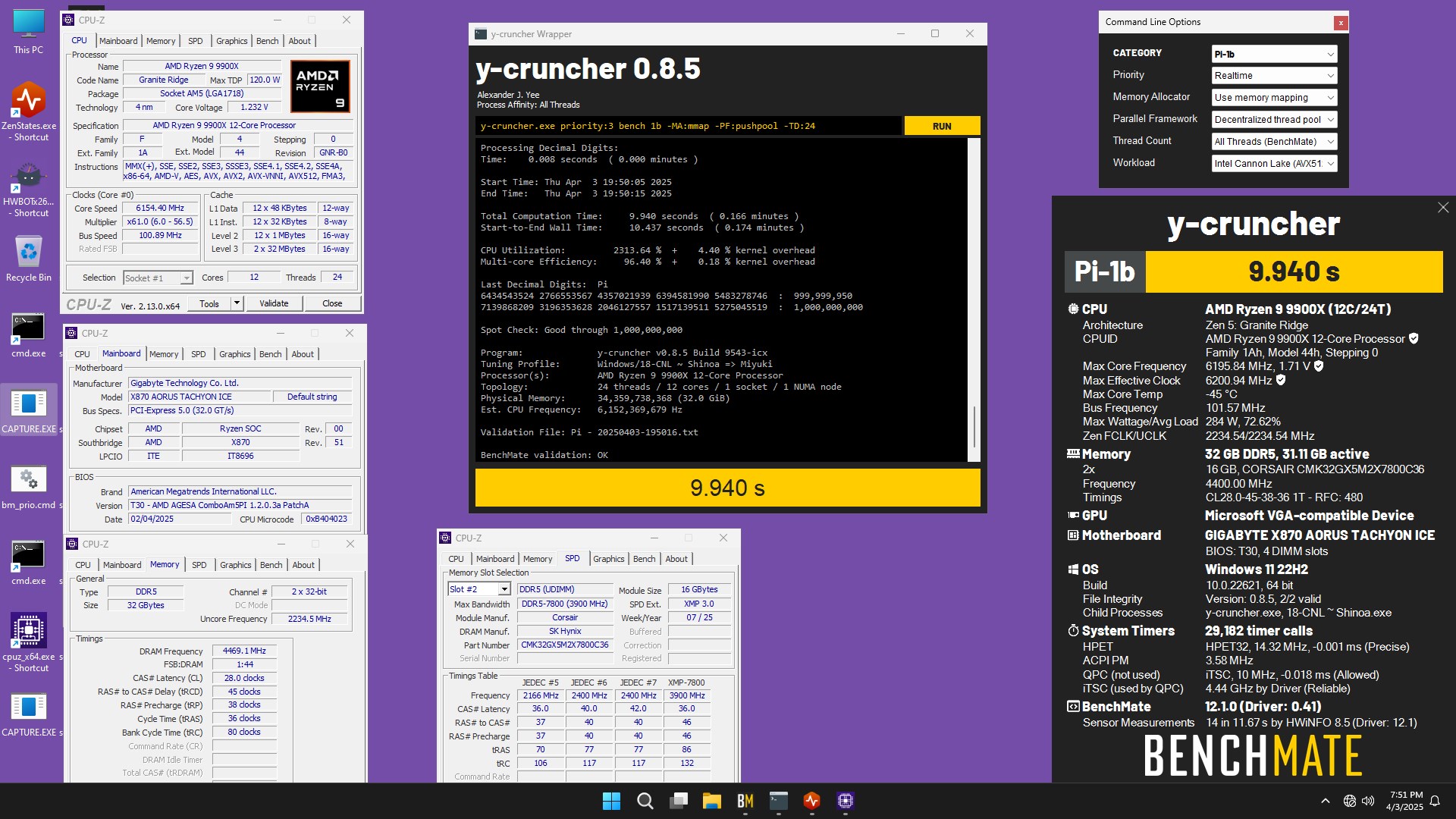The height and width of the screenshot is (819, 1456).
Task: Open Parallel Framework dropdown
Action: 1274,120
